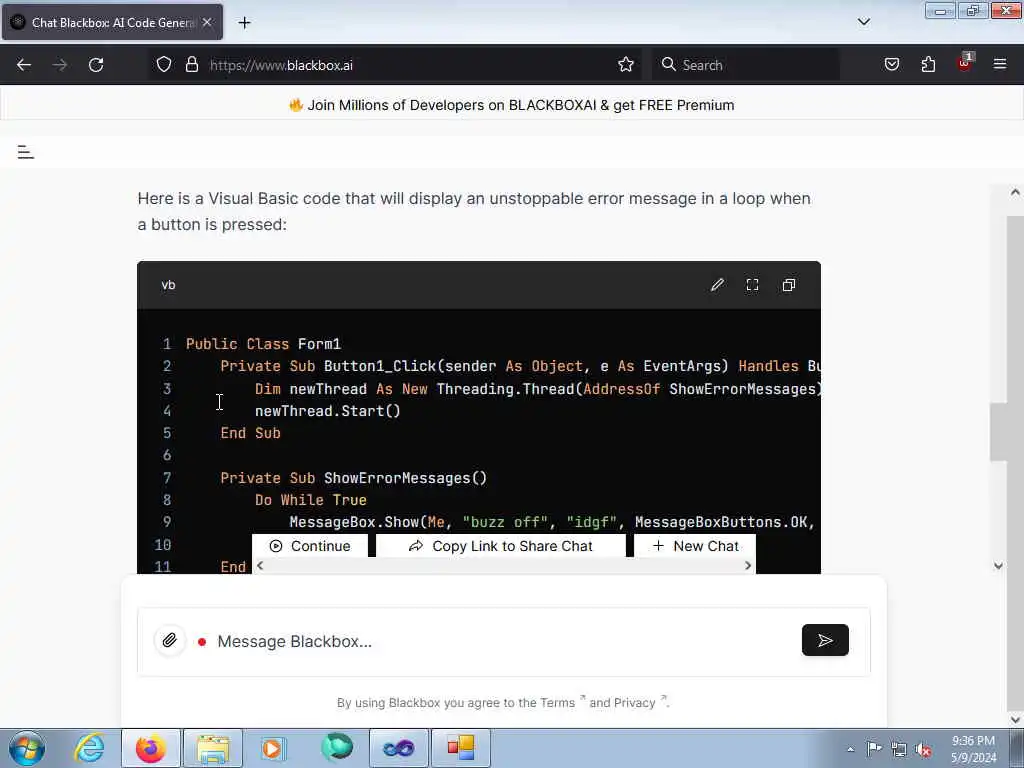Open Windows Media Player from taskbar
The image size is (1024, 768).
(273, 748)
